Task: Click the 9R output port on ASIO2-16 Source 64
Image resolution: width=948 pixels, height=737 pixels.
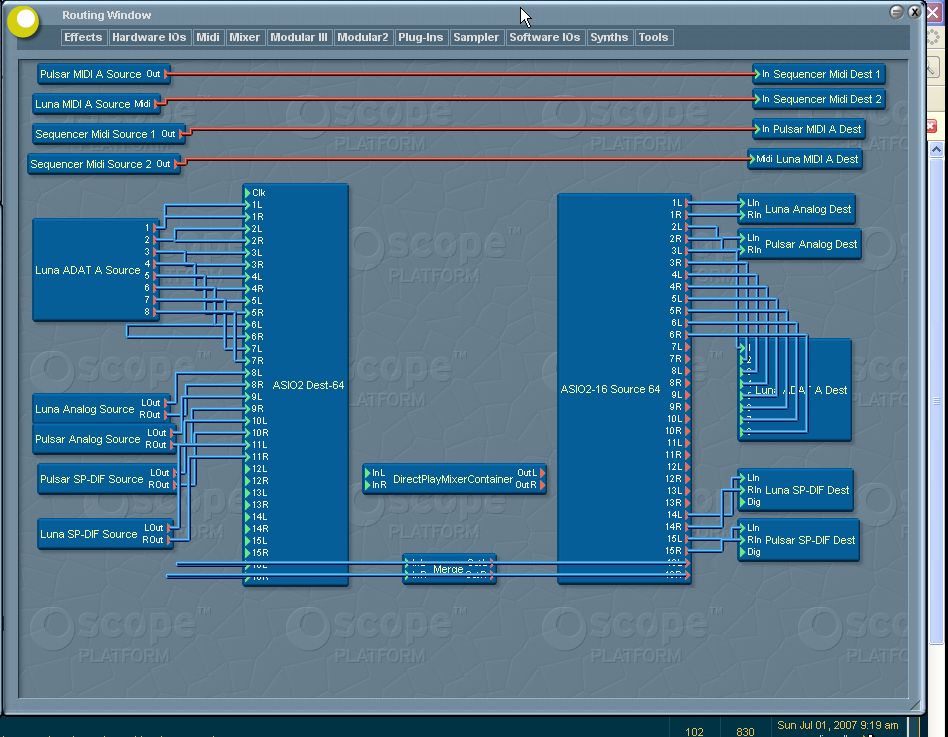Action: pos(687,407)
